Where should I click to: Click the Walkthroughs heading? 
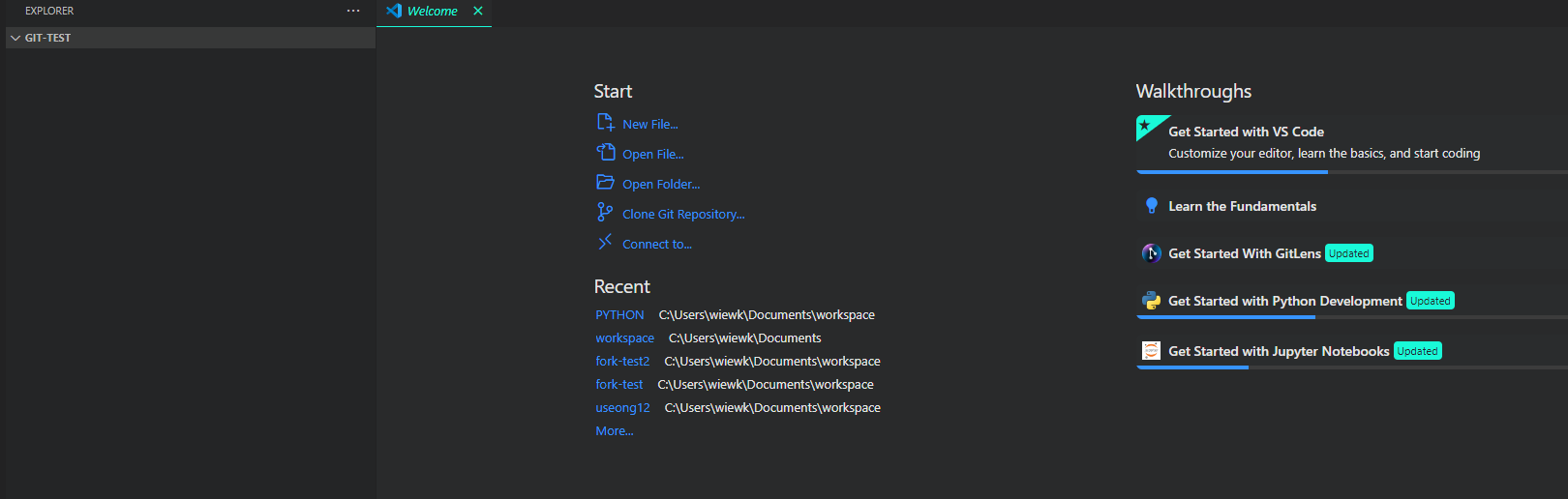(x=1193, y=91)
